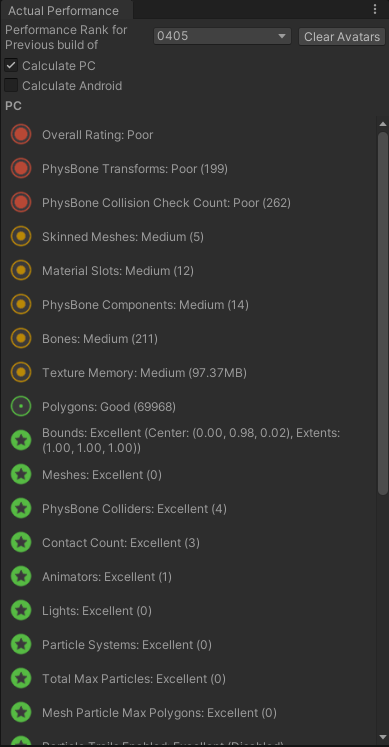Click the Texture Memory Medium rating icon
The width and height of the screenshot is (389, 747).
click(21, 372)
